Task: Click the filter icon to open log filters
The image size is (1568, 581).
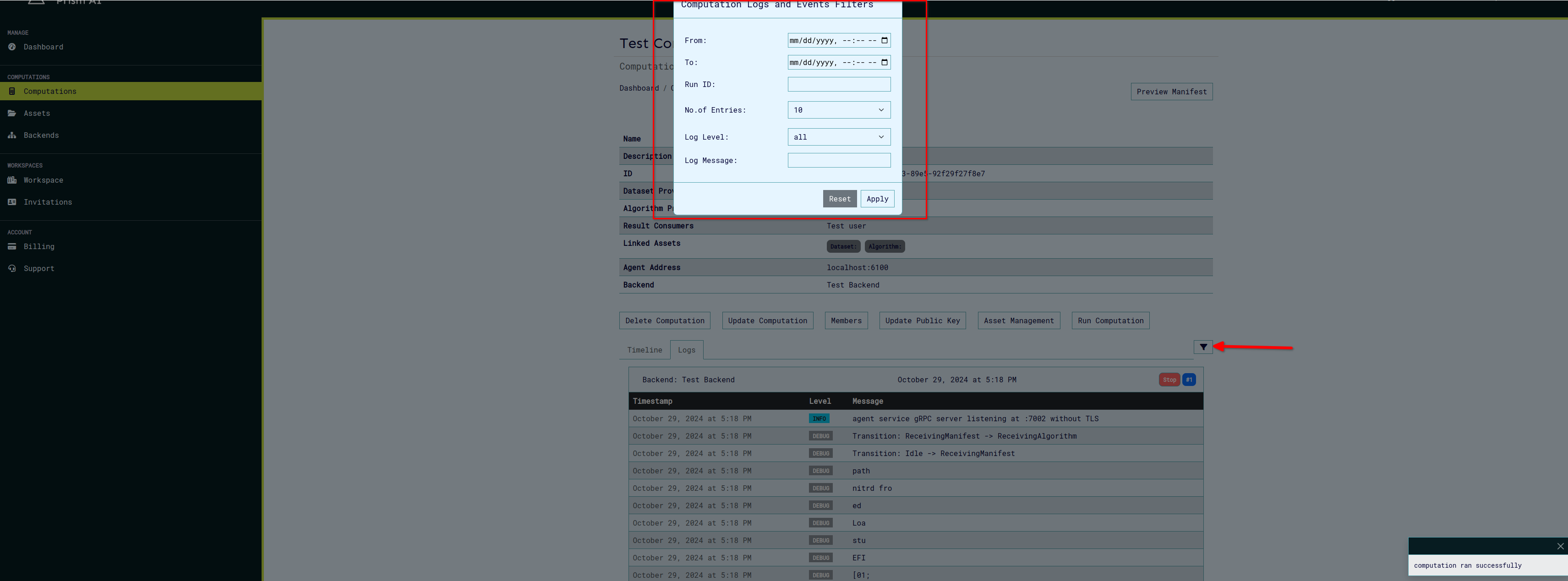Action: [1203, 347]
